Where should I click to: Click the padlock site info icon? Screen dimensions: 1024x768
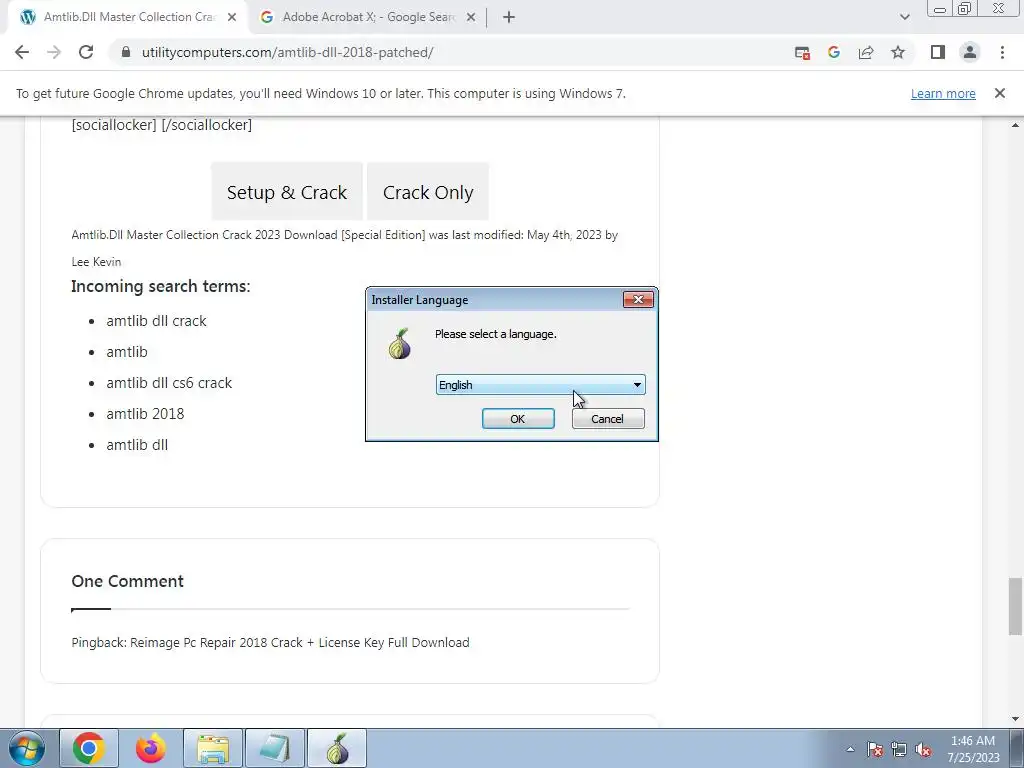point(126,52)
